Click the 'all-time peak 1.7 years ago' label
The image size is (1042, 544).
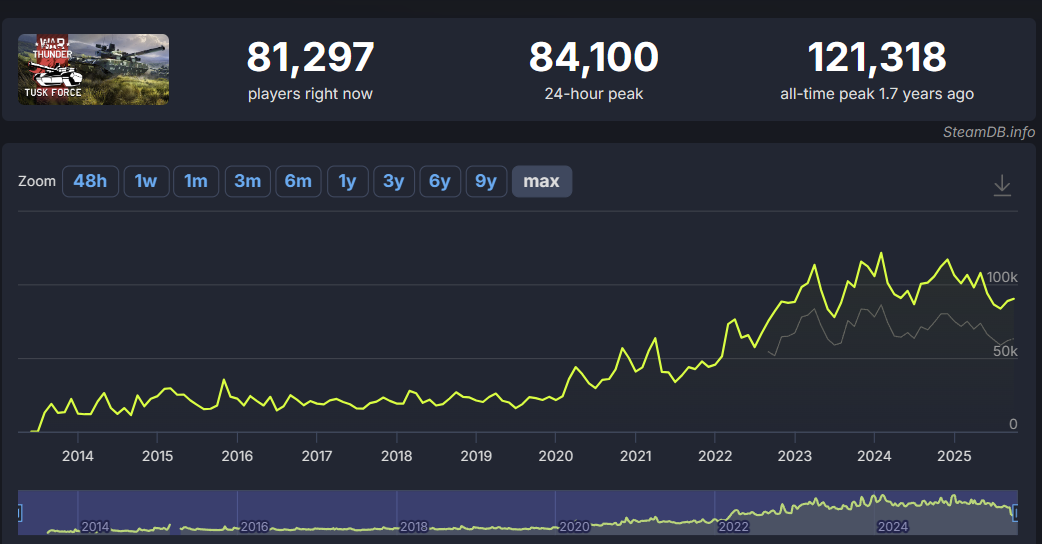pyautogui.click(x=877, y=94)
